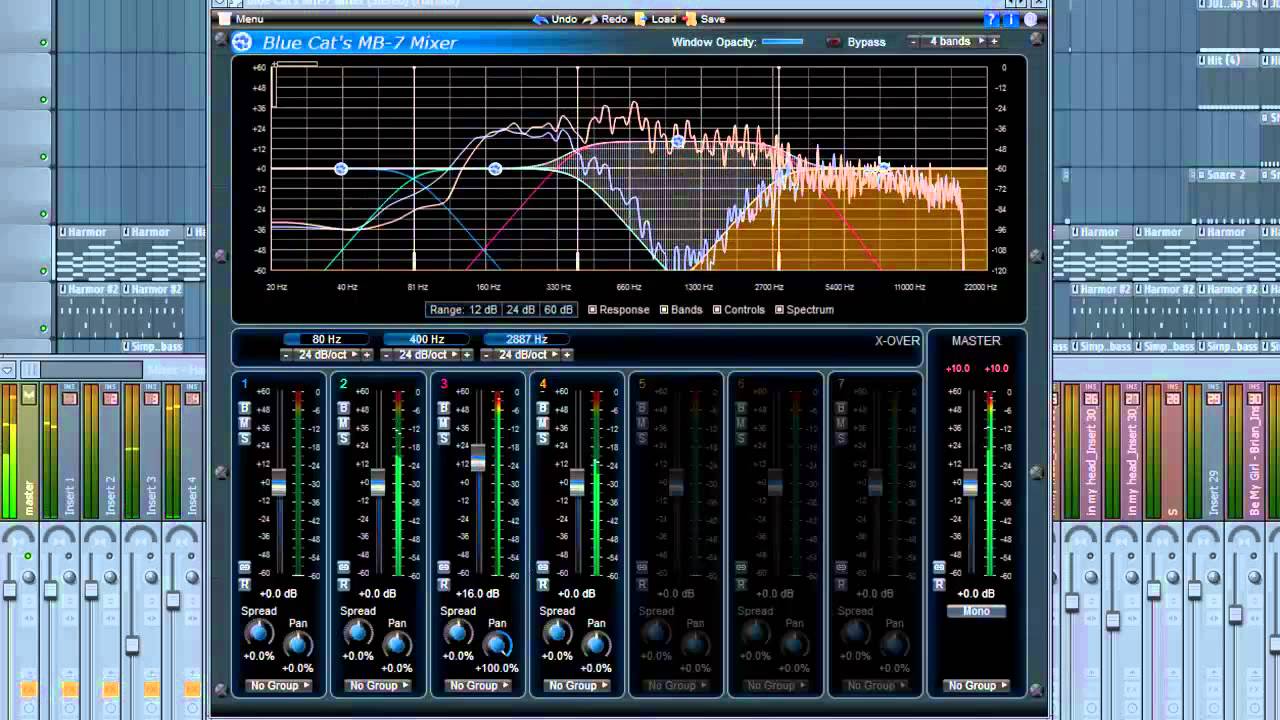The width and height of the screenshot is (1280, 720).
Task: Bypass band 3 using B button
Action: (x=444, y=408)
